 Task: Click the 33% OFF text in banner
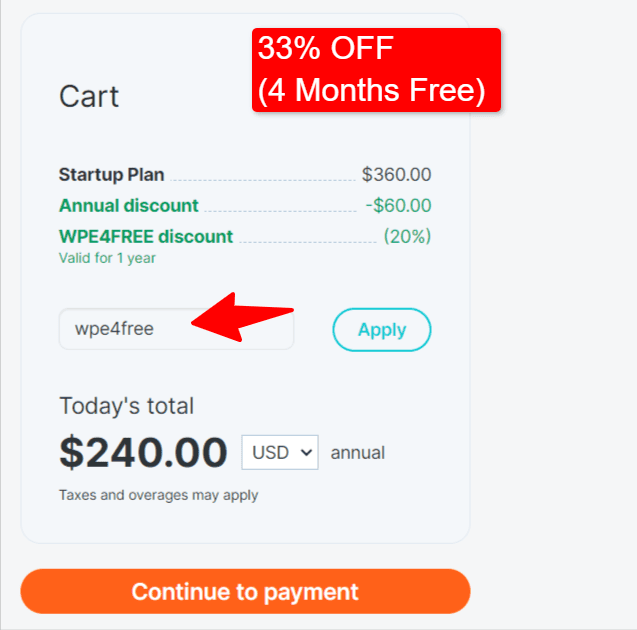point(326,48)
